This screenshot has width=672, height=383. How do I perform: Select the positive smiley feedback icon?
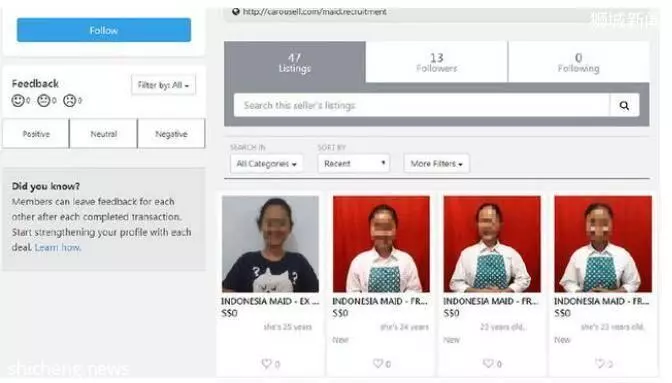(18, 101)
